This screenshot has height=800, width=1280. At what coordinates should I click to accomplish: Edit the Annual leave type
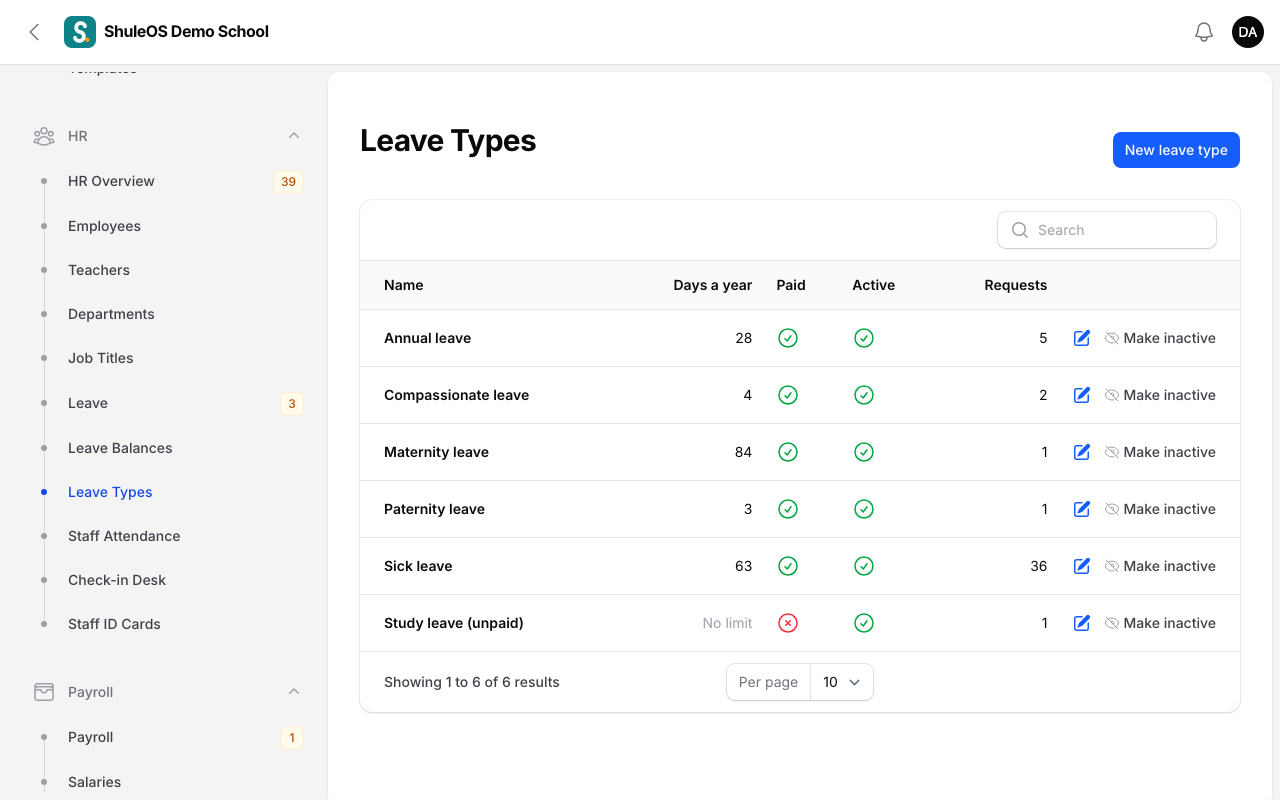click(1081, 338)
